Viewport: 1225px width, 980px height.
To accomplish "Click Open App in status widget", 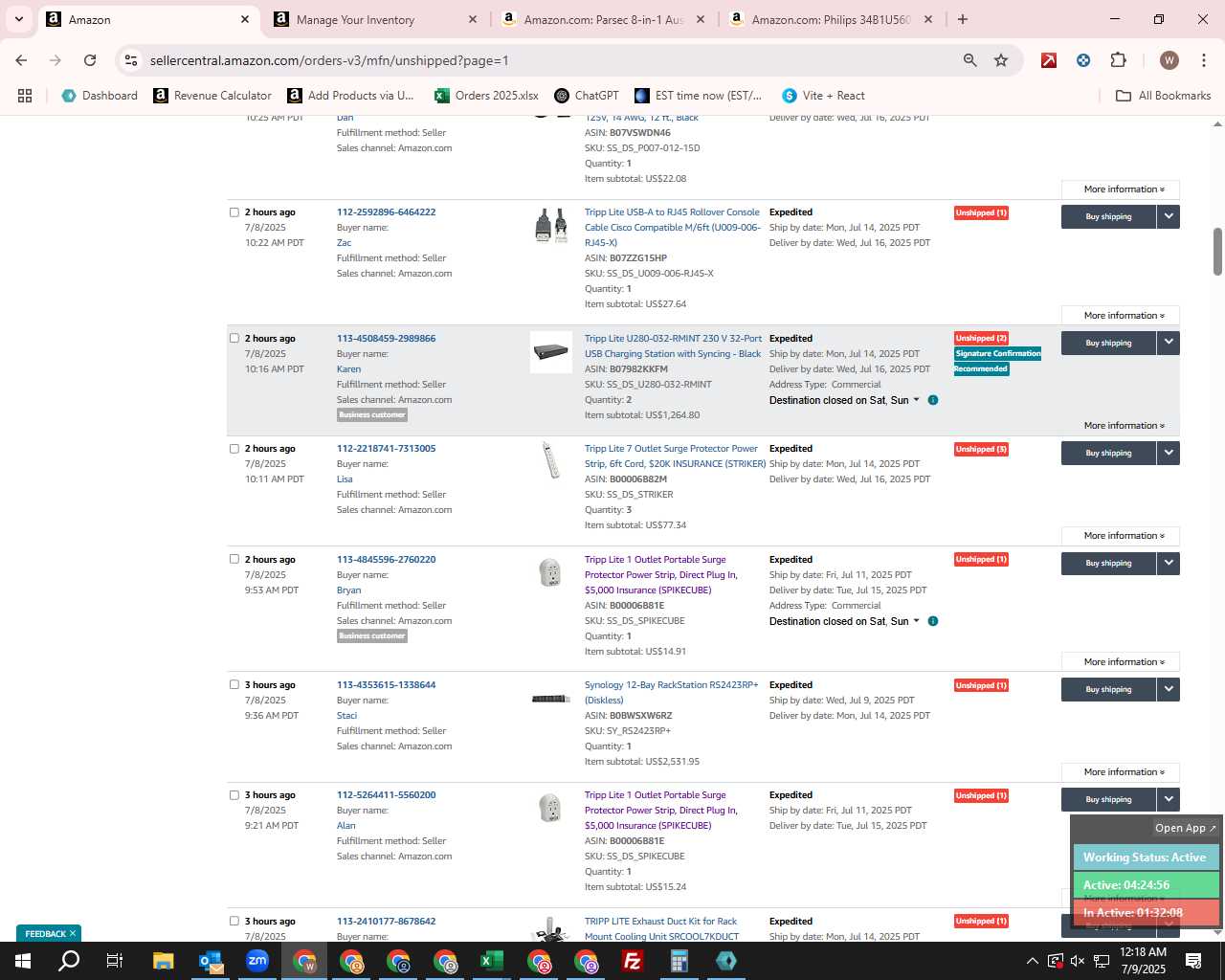I will [1185, 828].
